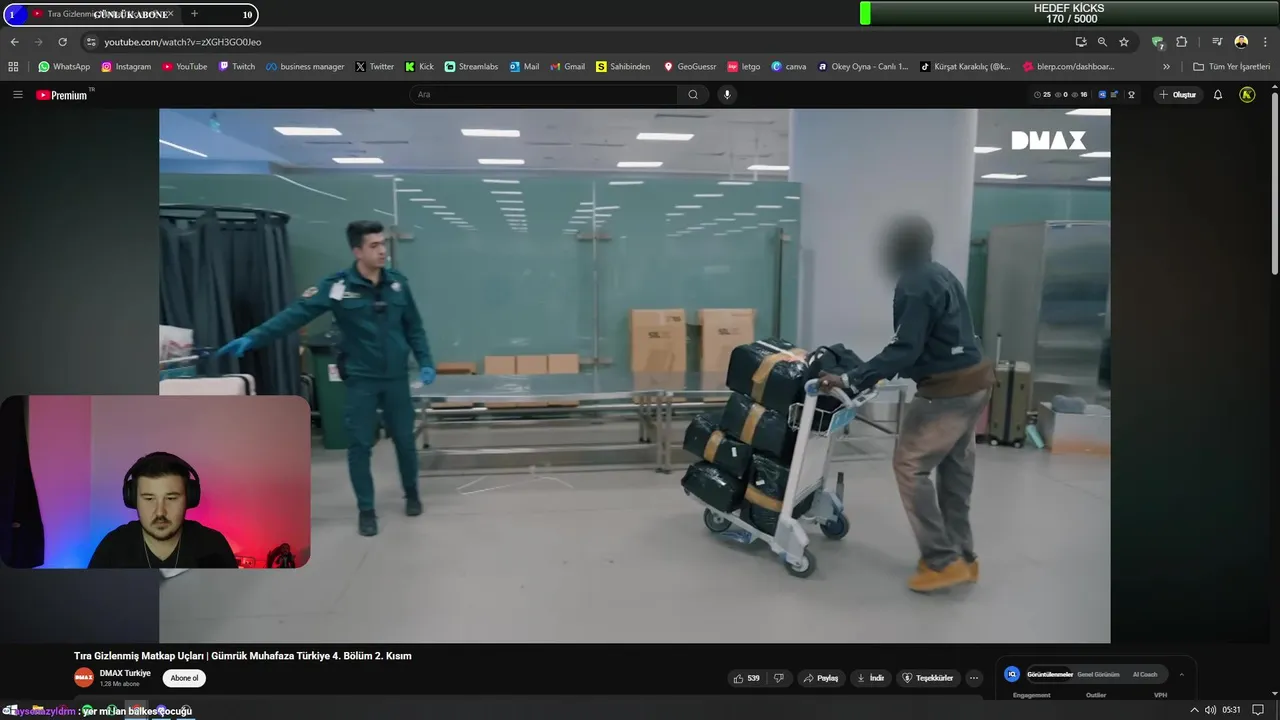The width and height of the screenshot is (1280, 720).
Task: Click the video title Tıra Gizlenmiş Matkap Uçları
Action: tap(243, 656)
